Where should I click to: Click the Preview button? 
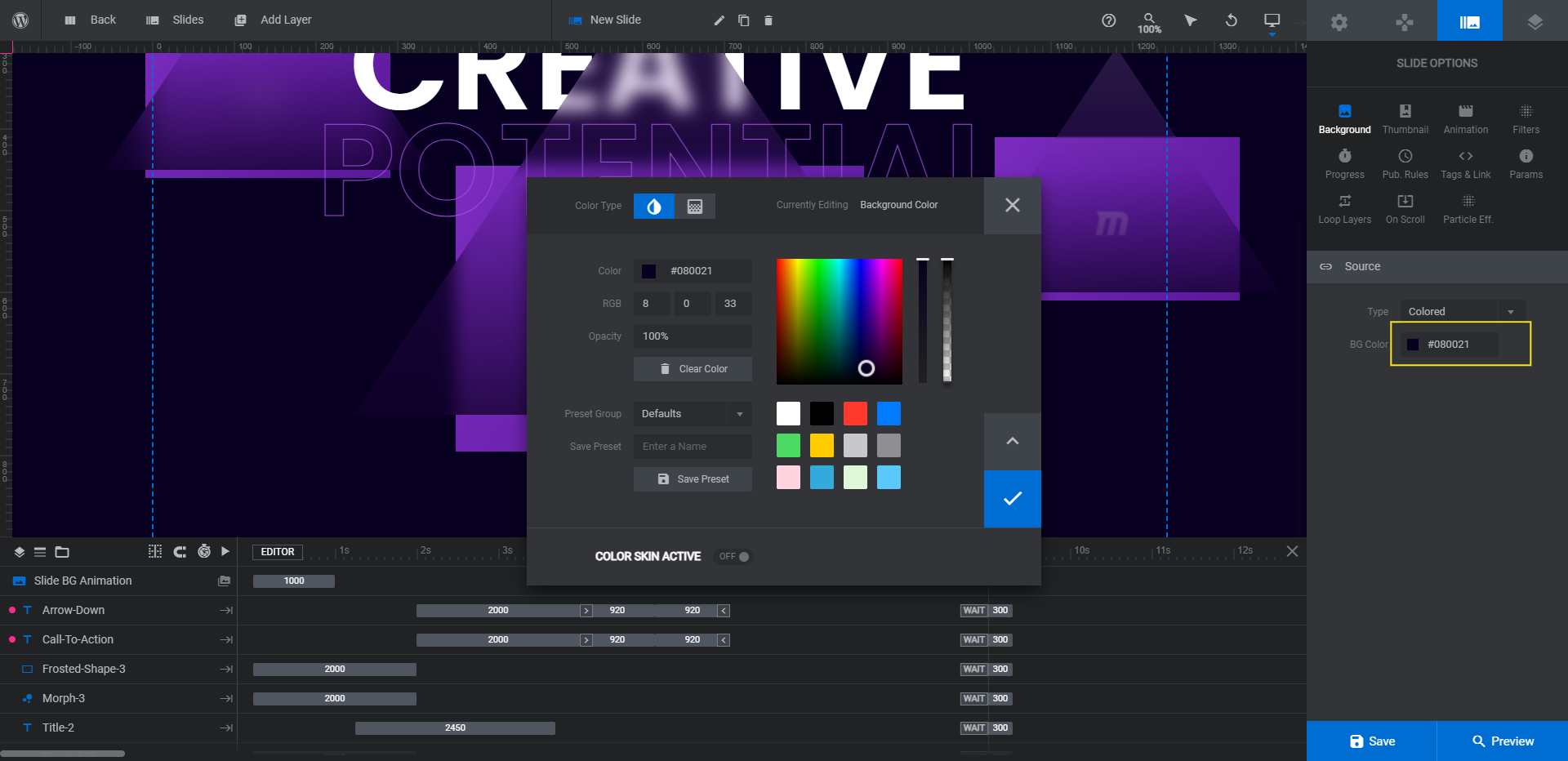(x=1503, y=741)
